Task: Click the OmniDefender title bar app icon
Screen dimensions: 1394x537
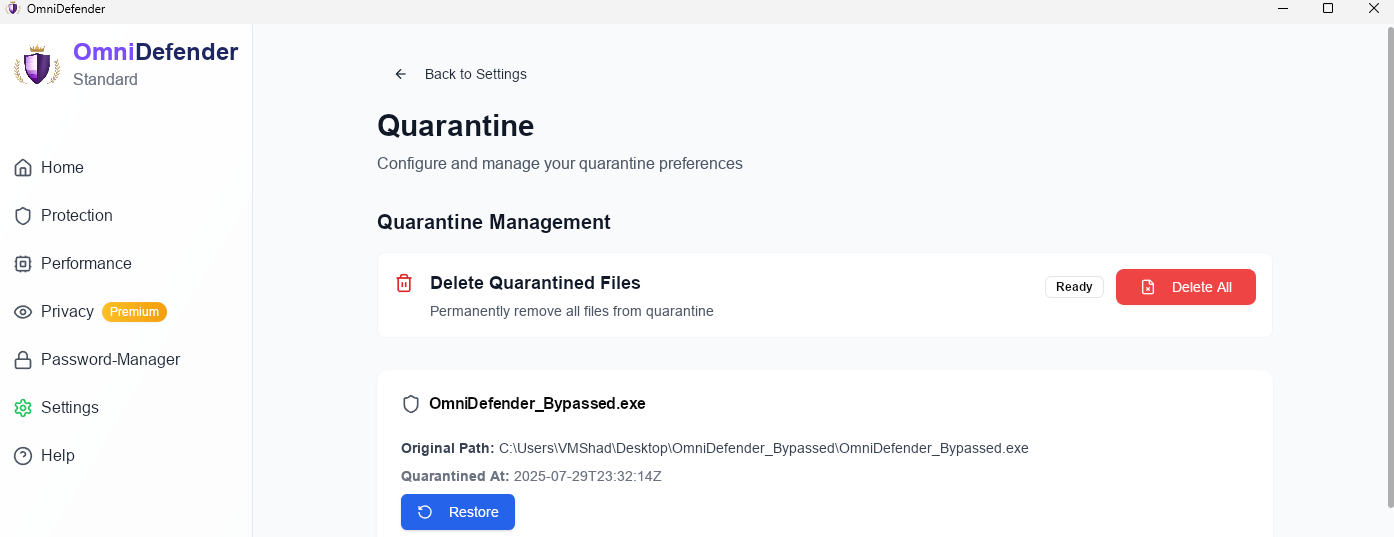Action: (12, 9)
